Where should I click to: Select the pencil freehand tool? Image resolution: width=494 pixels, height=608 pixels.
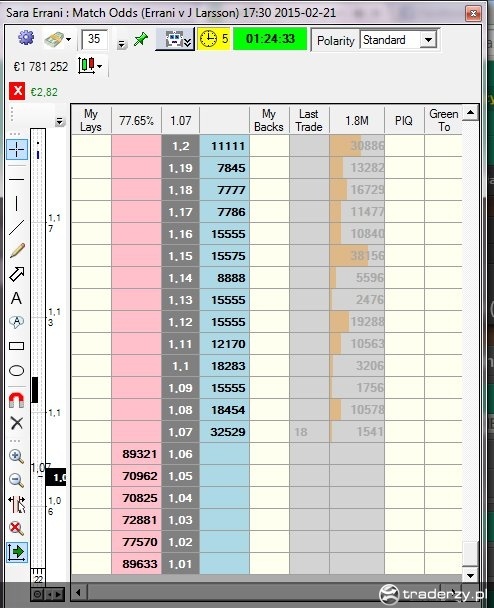coord(17,250)
